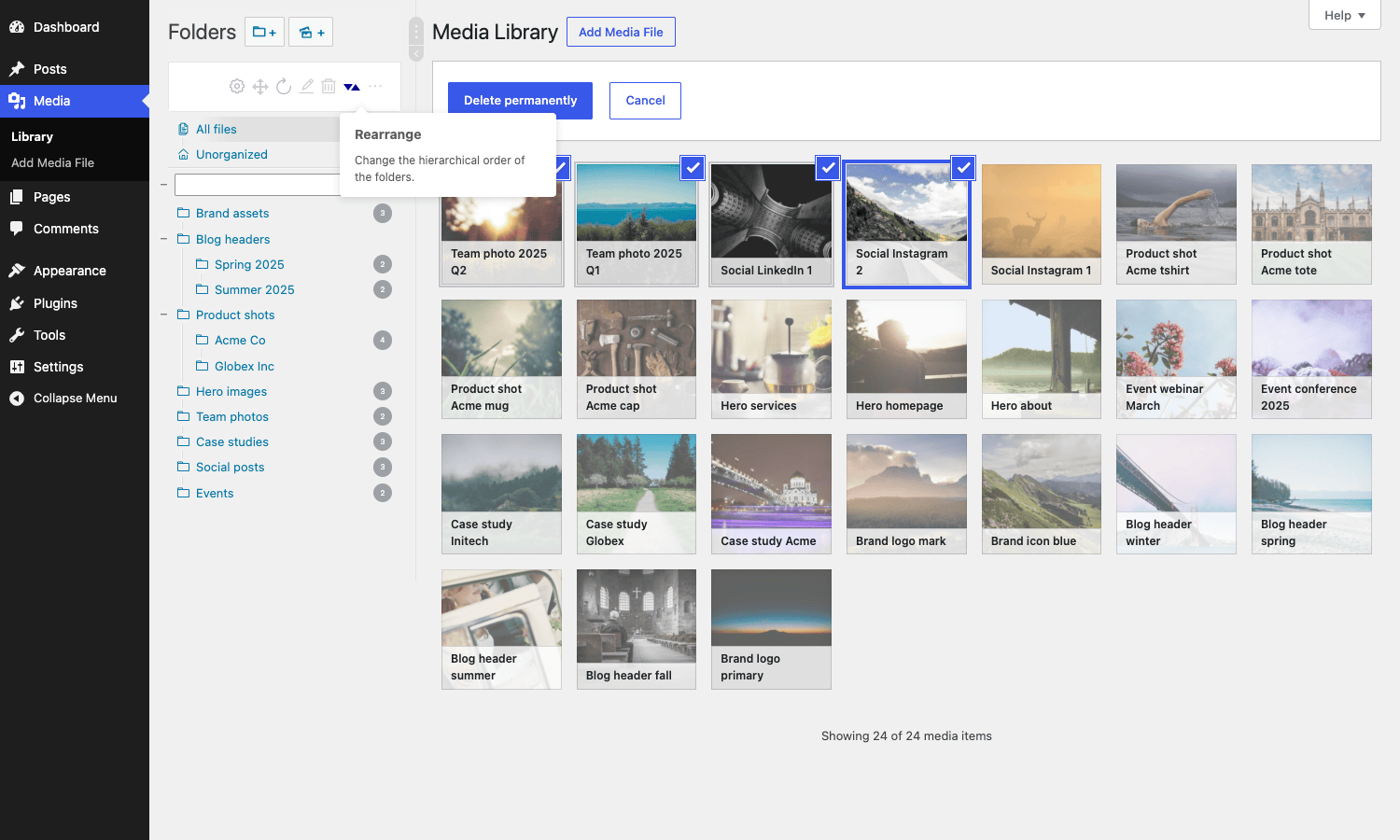
Task: Collapse the Product shots folder tree
Action: [x=164, y=315]
